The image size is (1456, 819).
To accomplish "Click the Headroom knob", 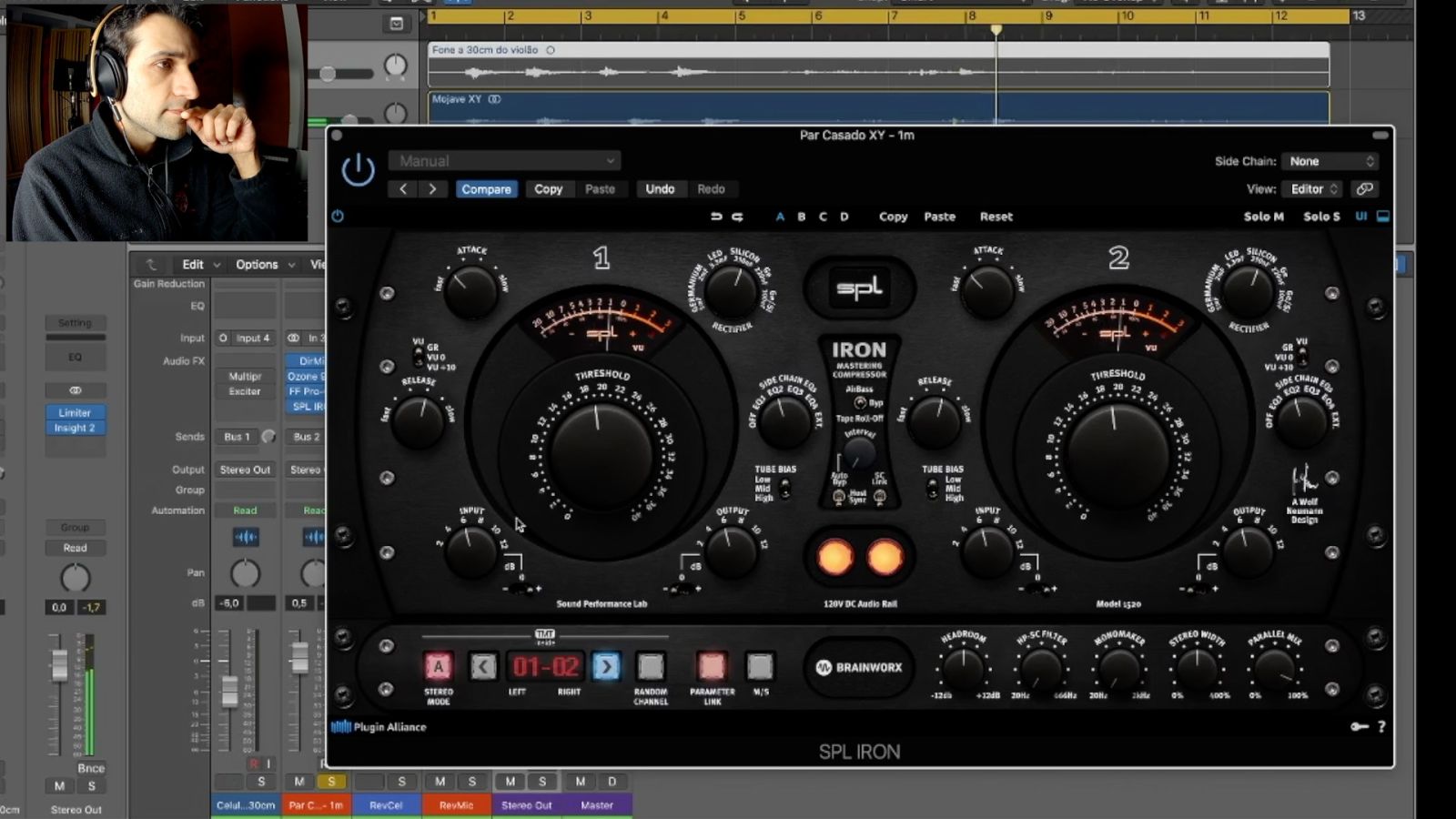I will [963, 670].
